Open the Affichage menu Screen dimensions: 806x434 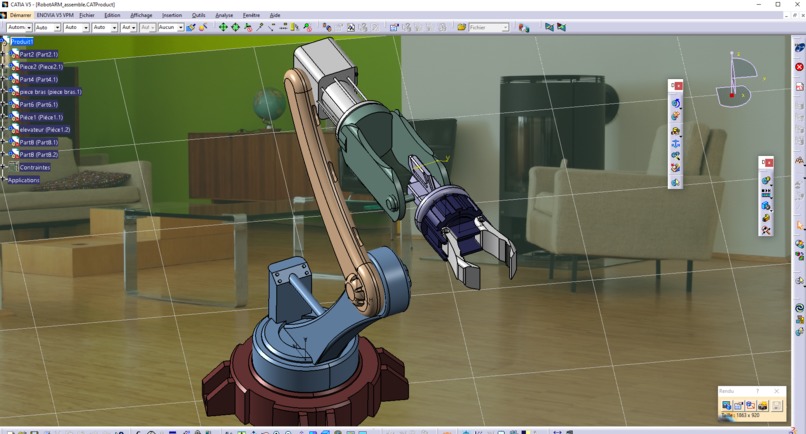[141, 15]
